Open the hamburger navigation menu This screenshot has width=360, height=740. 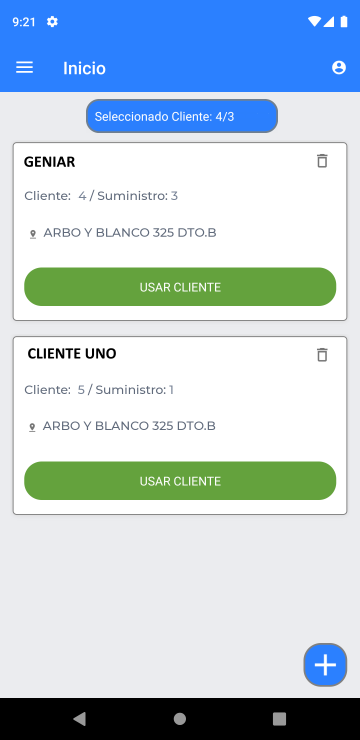click(25, 67)
